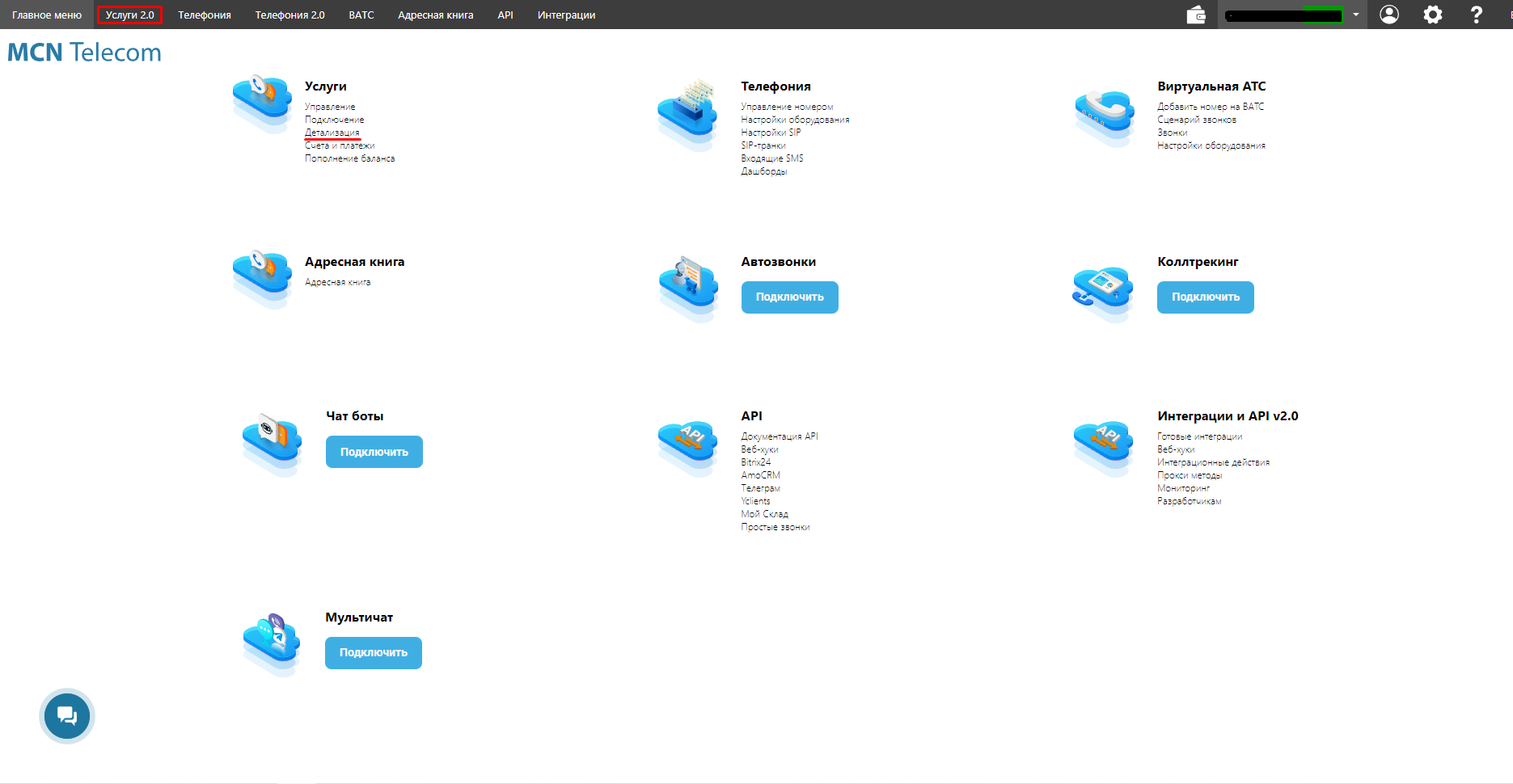Open the Интеграции top menu item
Image resolution: width=1513 pixels, height=784 pixels.
tap(566, 15)
